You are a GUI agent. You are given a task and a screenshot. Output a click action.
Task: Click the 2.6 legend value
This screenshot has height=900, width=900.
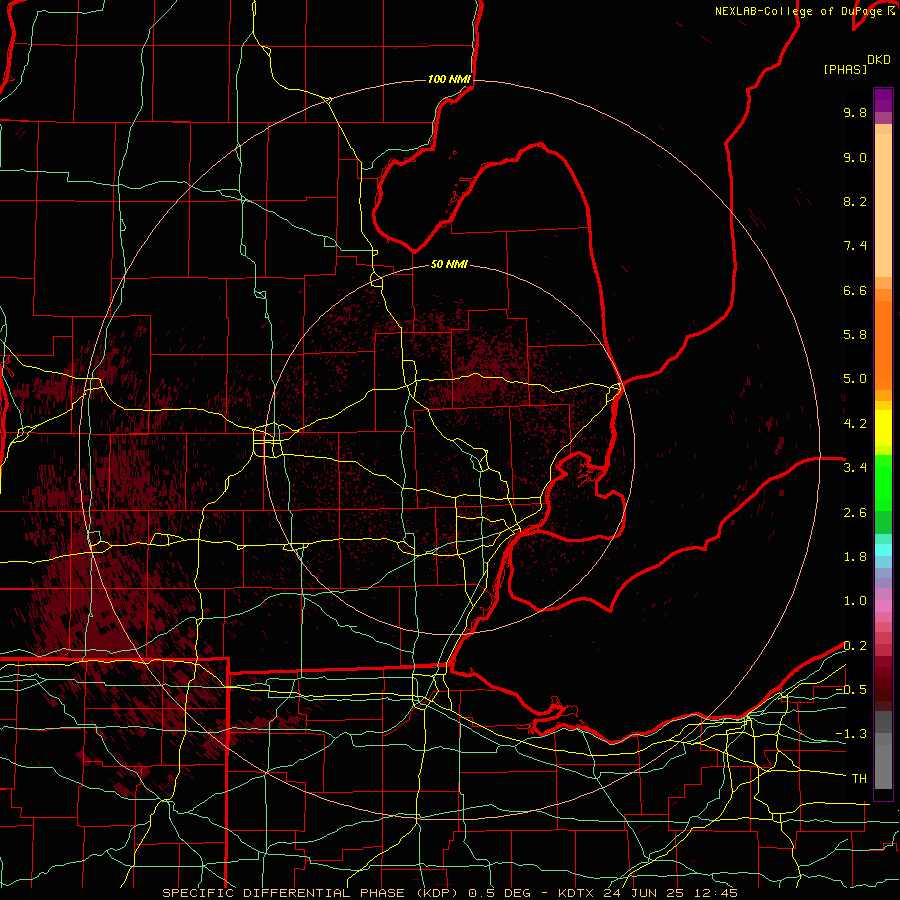point(855,513)
